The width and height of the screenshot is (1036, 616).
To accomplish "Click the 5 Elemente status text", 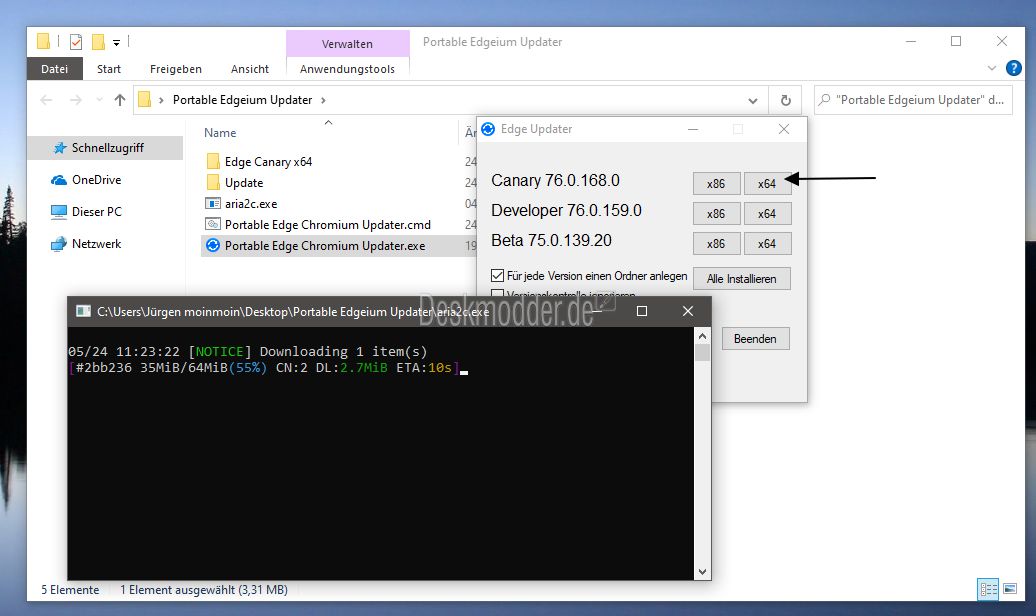I will 70,590.
